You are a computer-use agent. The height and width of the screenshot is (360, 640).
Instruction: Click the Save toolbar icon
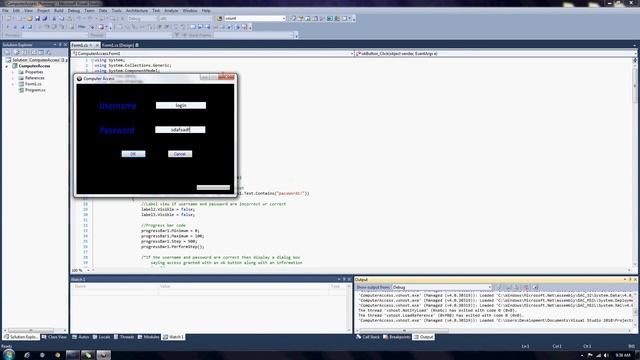pos(37,18)
